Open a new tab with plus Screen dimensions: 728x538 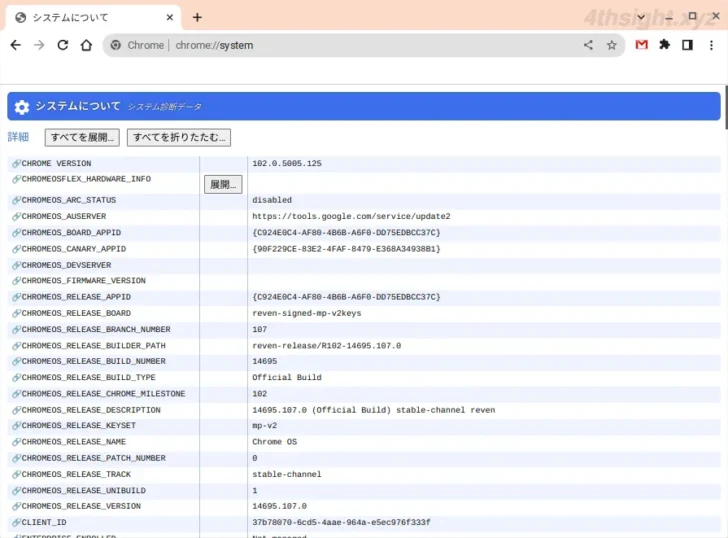click(x=197, y=18)
